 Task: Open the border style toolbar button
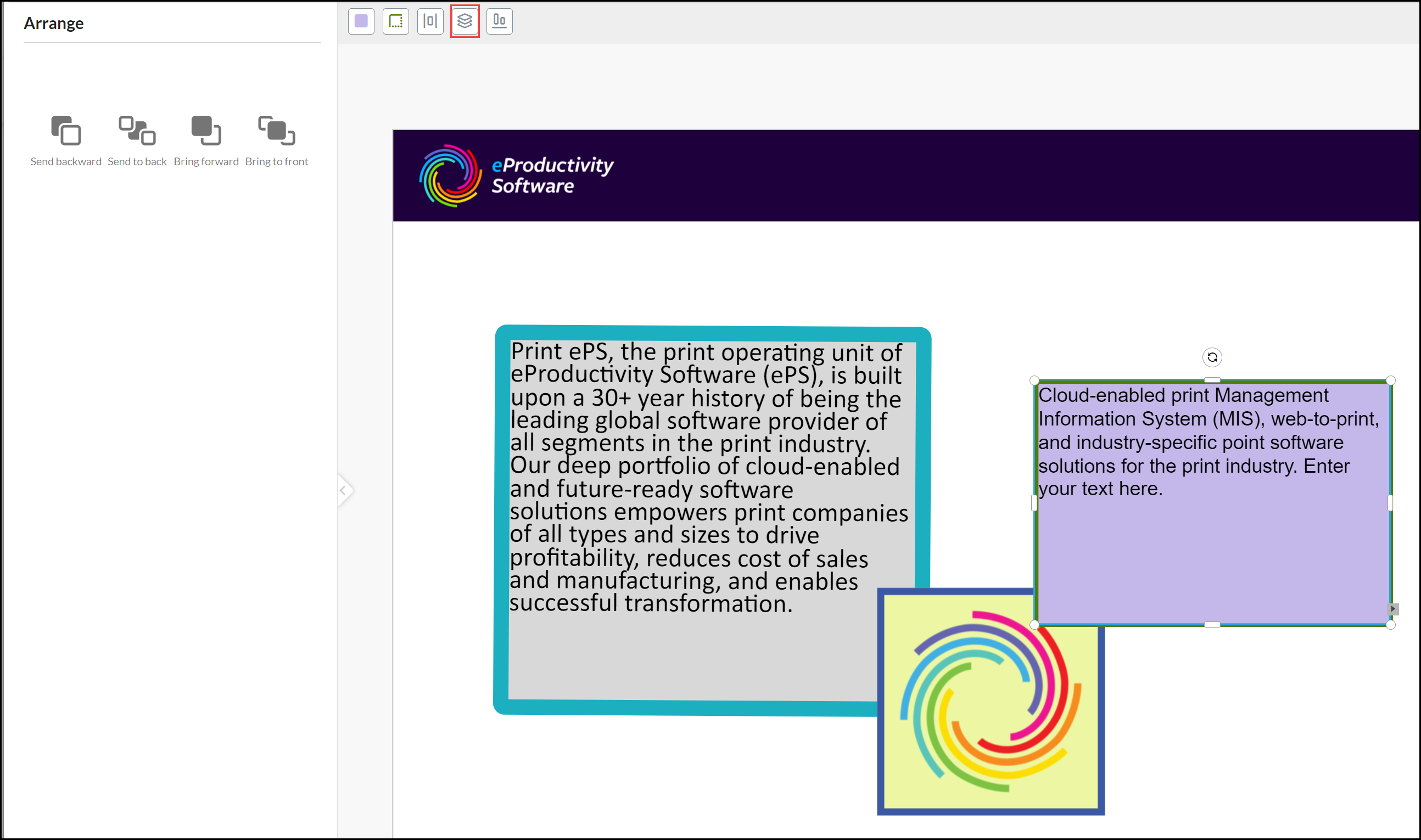(x=395, y=21)
